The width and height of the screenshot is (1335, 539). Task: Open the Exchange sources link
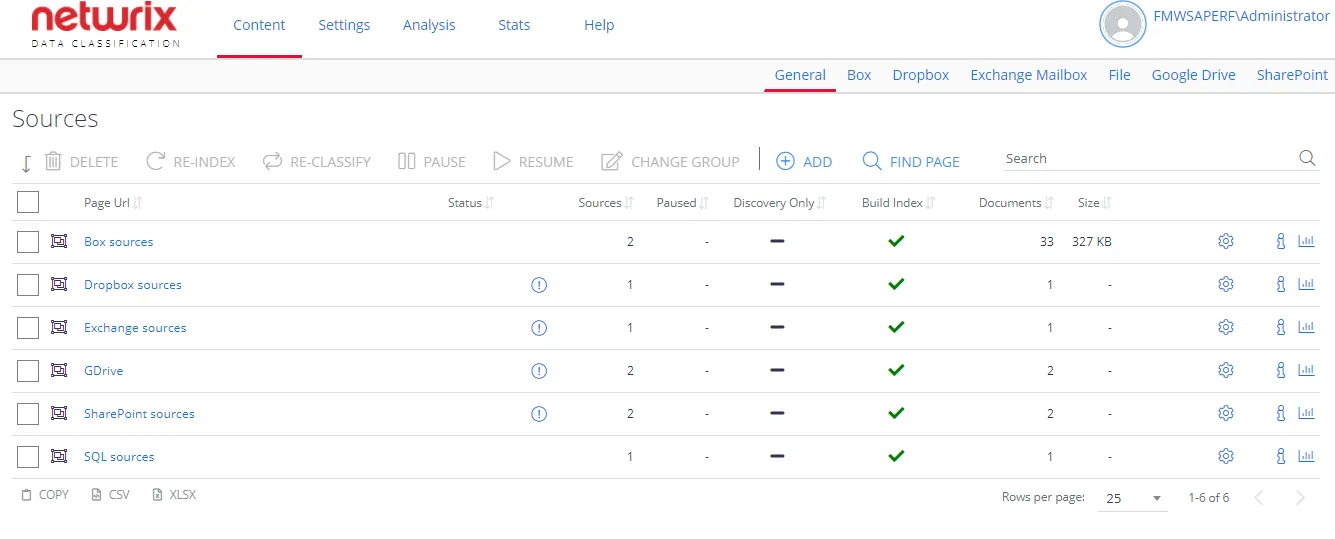tap(135, 328)
